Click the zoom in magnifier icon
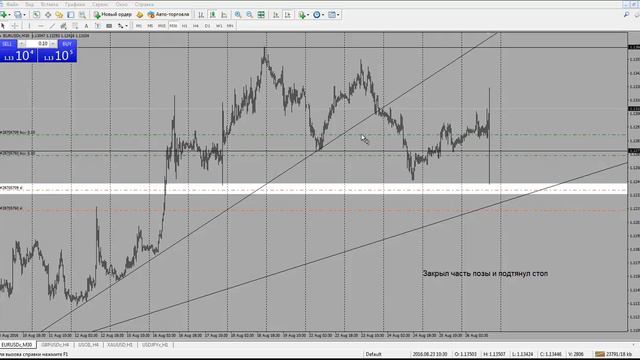 [238, 15]
